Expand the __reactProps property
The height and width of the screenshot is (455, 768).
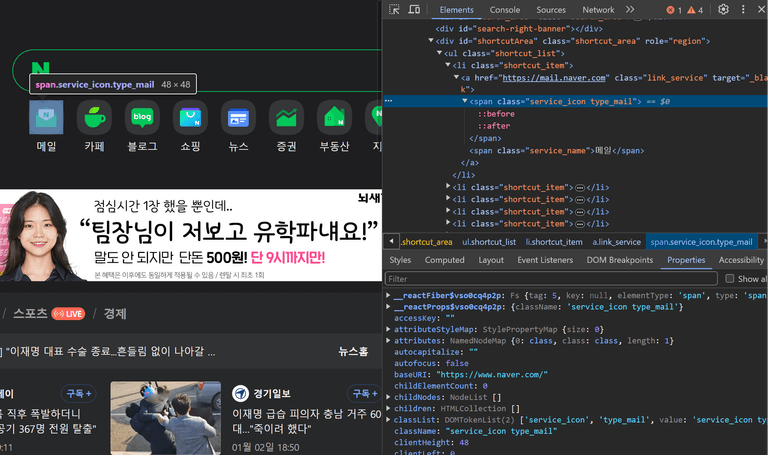coord(388,307)
